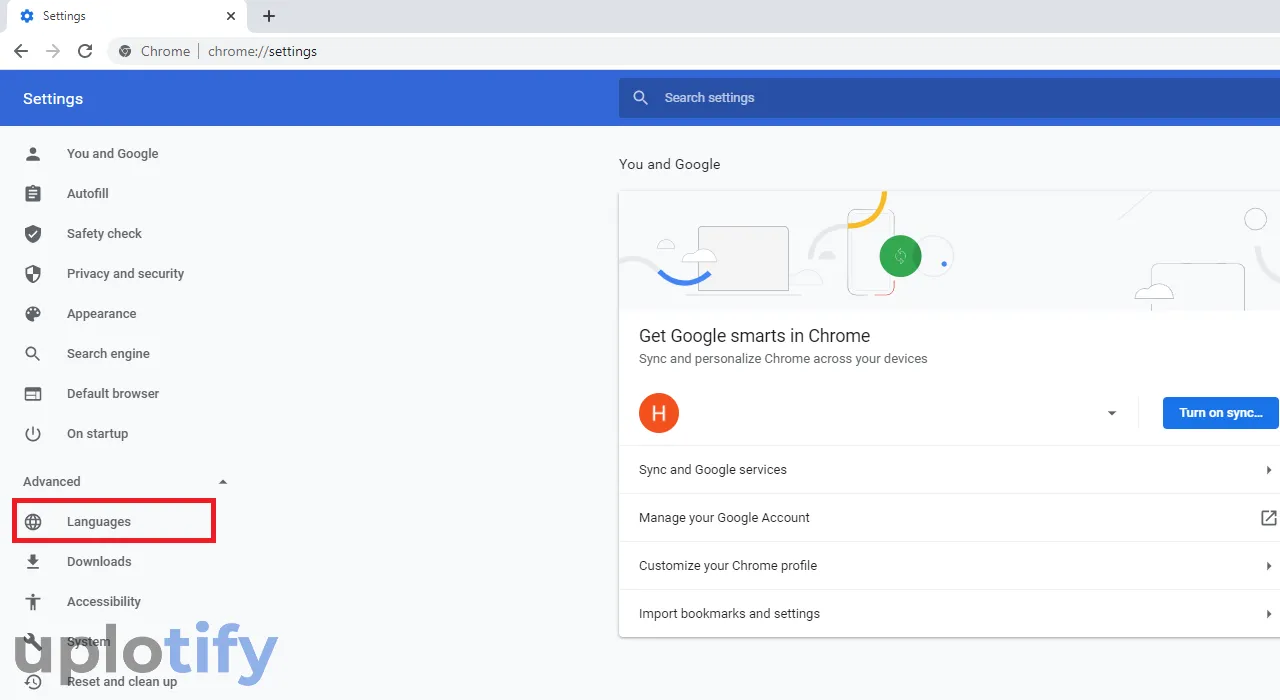Open Reset and clean up settings
The height and width of the screenshot is (700, 1280).
point(122,682)
